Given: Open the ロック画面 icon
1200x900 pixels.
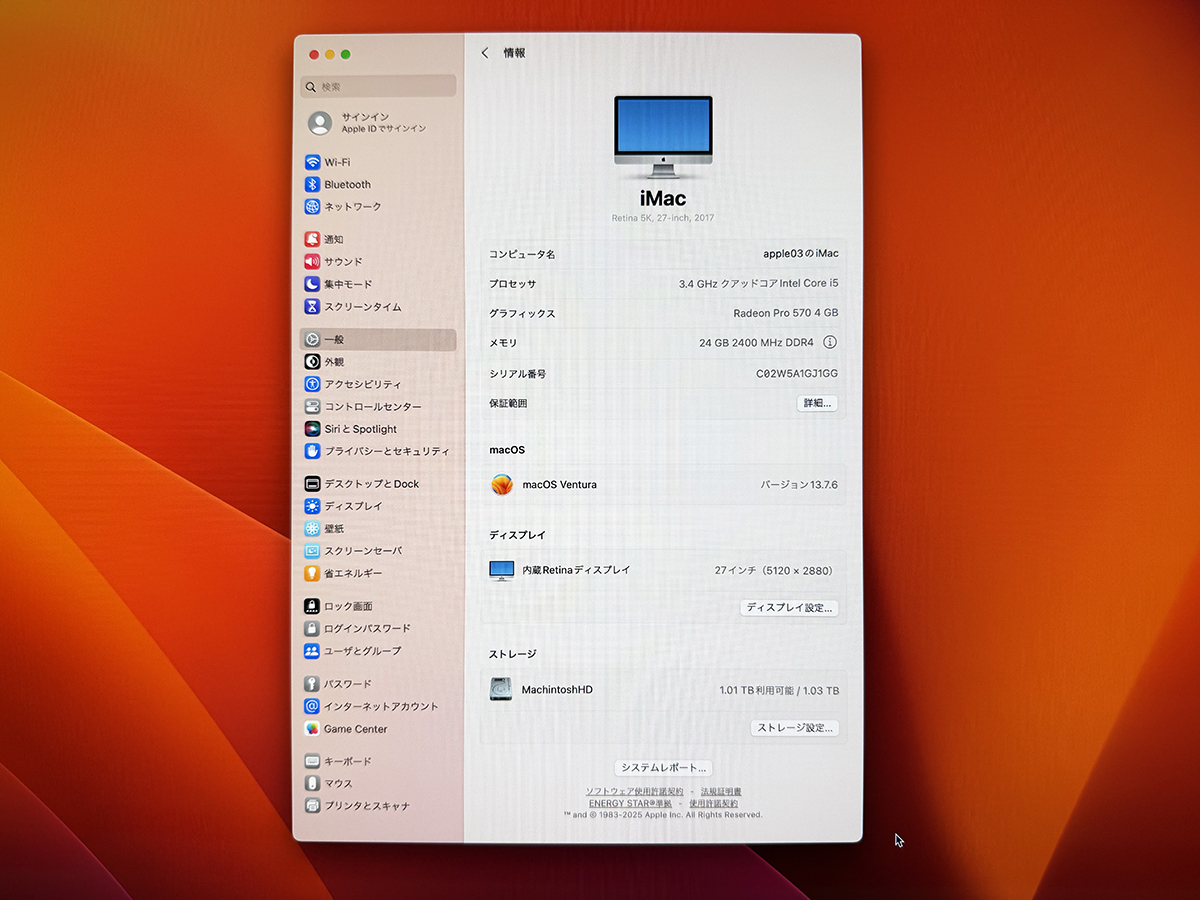Looking at the screenshot, I should pos(313,606).
